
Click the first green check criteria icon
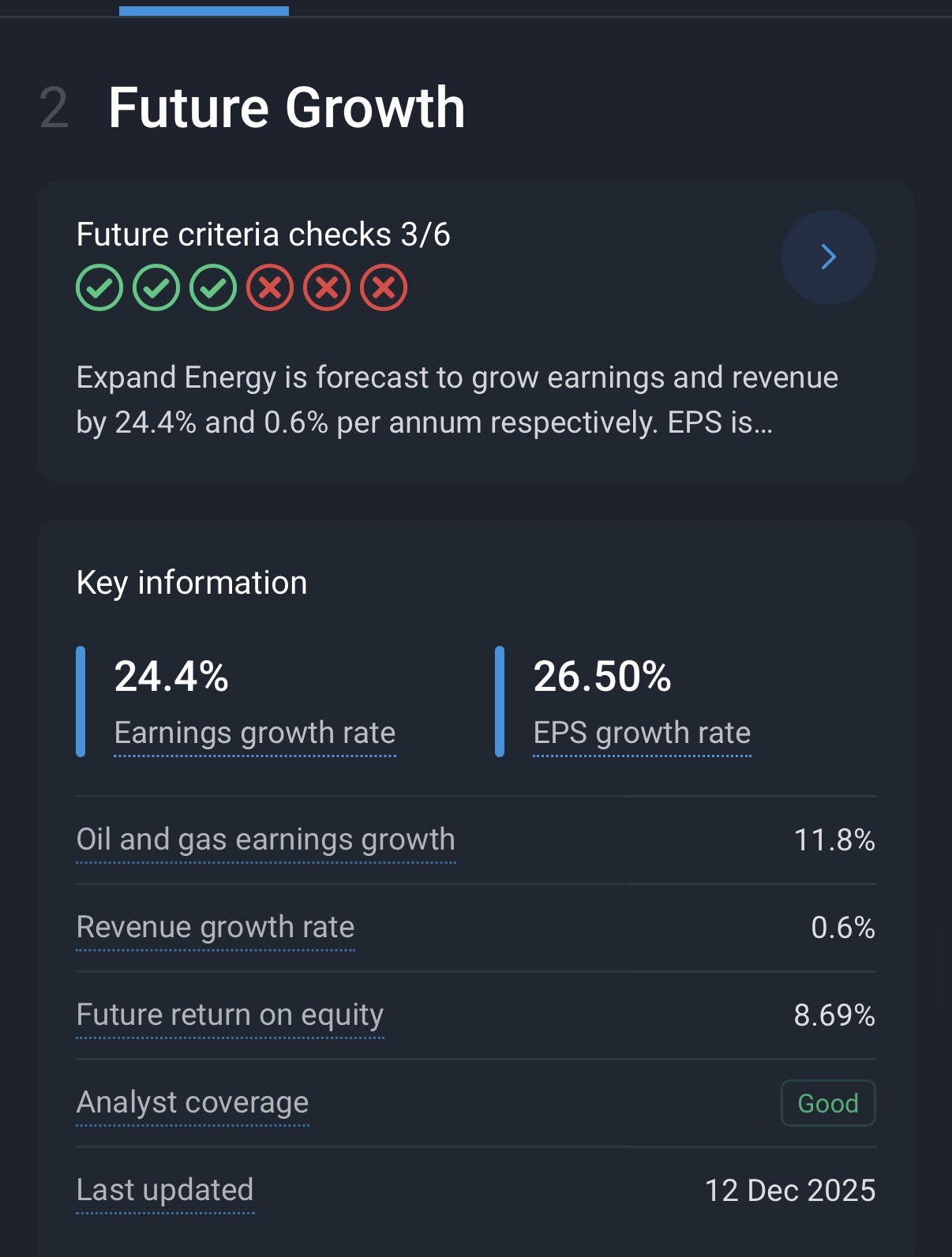[x=99, y=287]
